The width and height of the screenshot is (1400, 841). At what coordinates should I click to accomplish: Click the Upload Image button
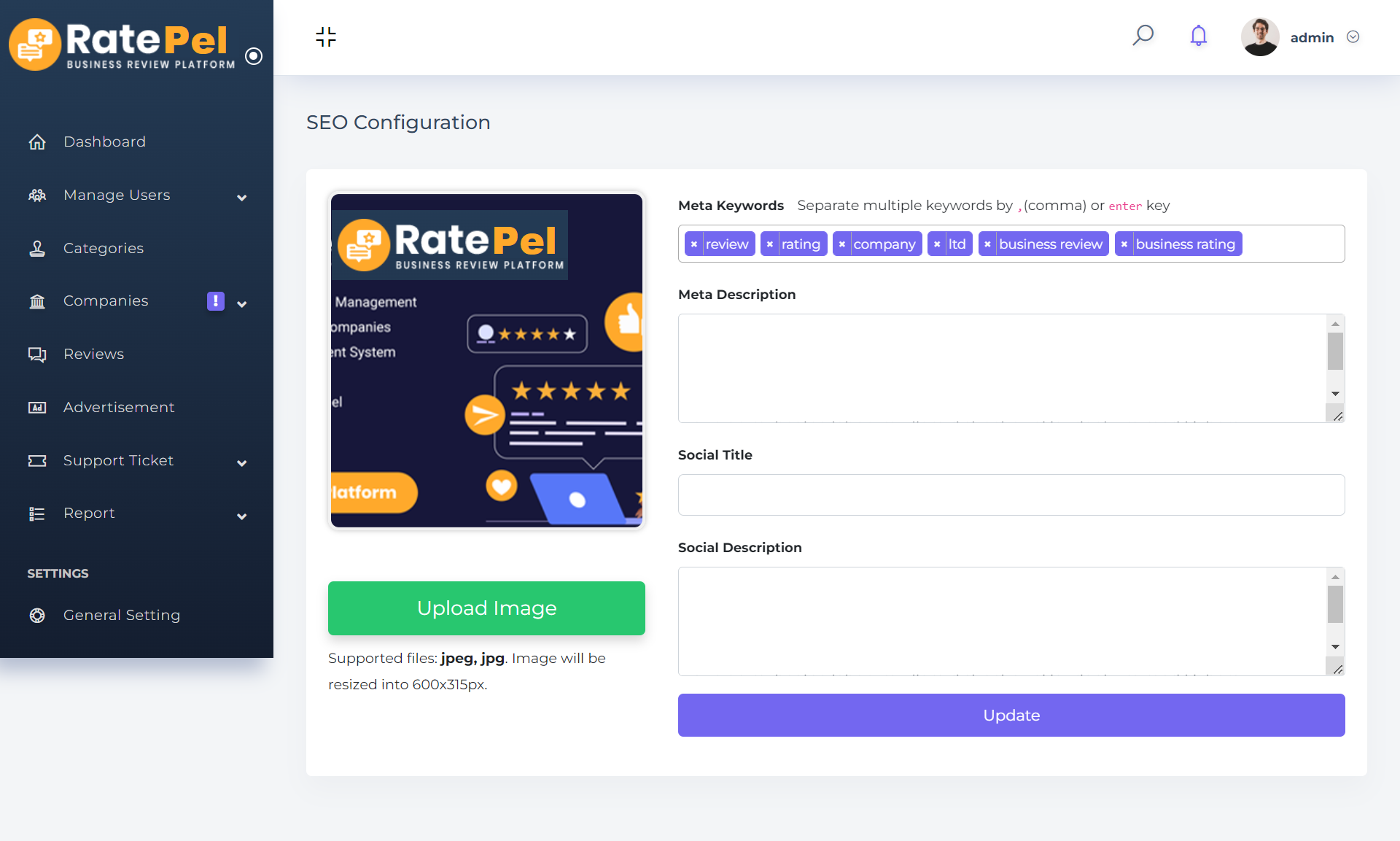[x=487, y=608]
